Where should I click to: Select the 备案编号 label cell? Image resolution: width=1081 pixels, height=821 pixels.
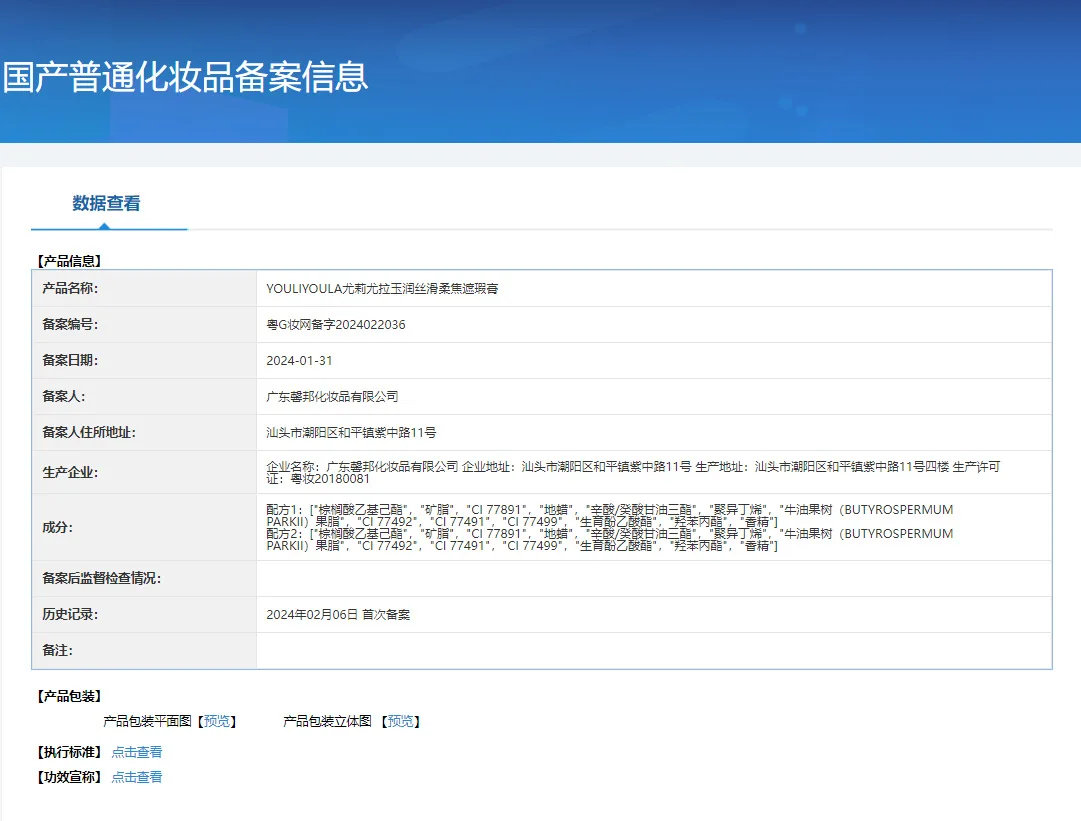click(144, 325)
